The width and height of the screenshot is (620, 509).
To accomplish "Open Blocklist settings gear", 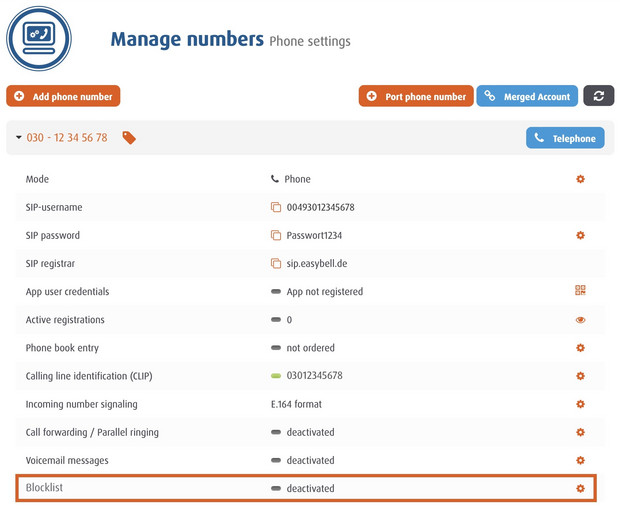I will pyautogui.click(x=580, y=488).
